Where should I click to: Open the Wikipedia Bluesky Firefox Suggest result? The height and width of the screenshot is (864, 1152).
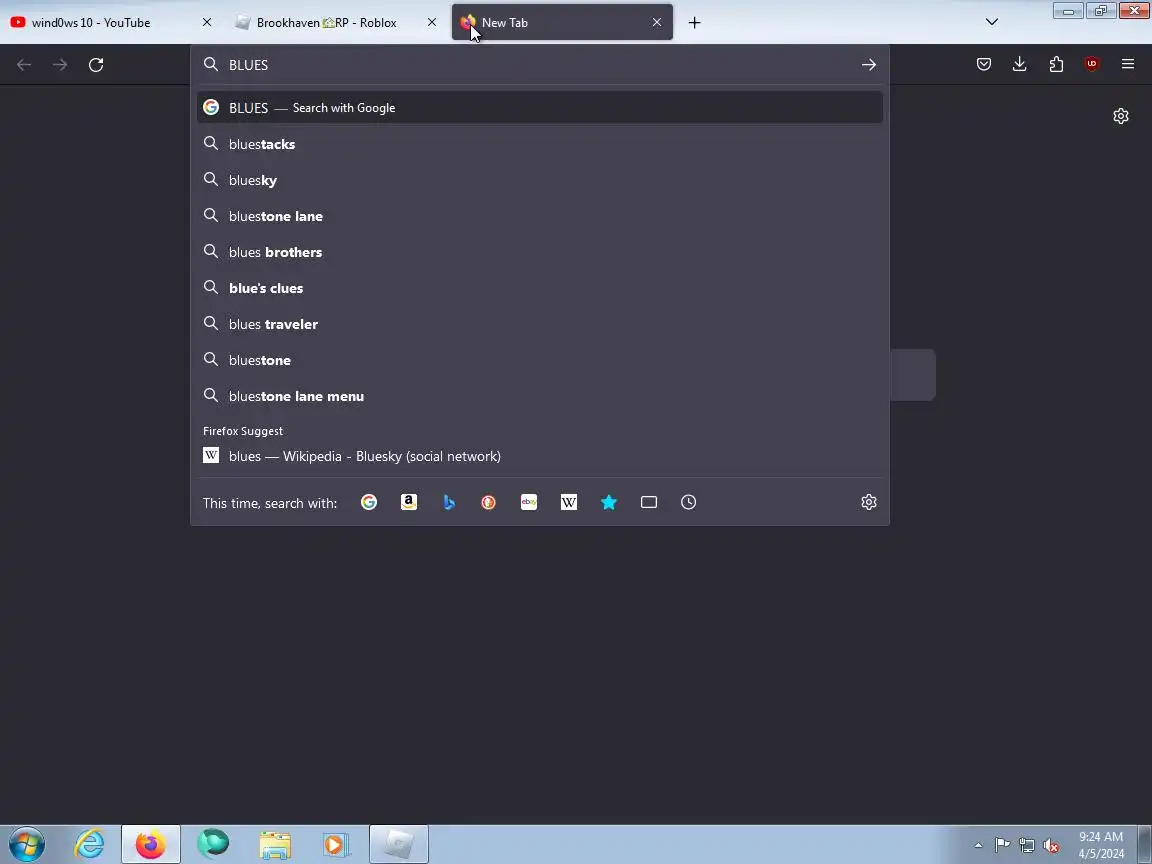pyautogui.click(x=540, y=456)
